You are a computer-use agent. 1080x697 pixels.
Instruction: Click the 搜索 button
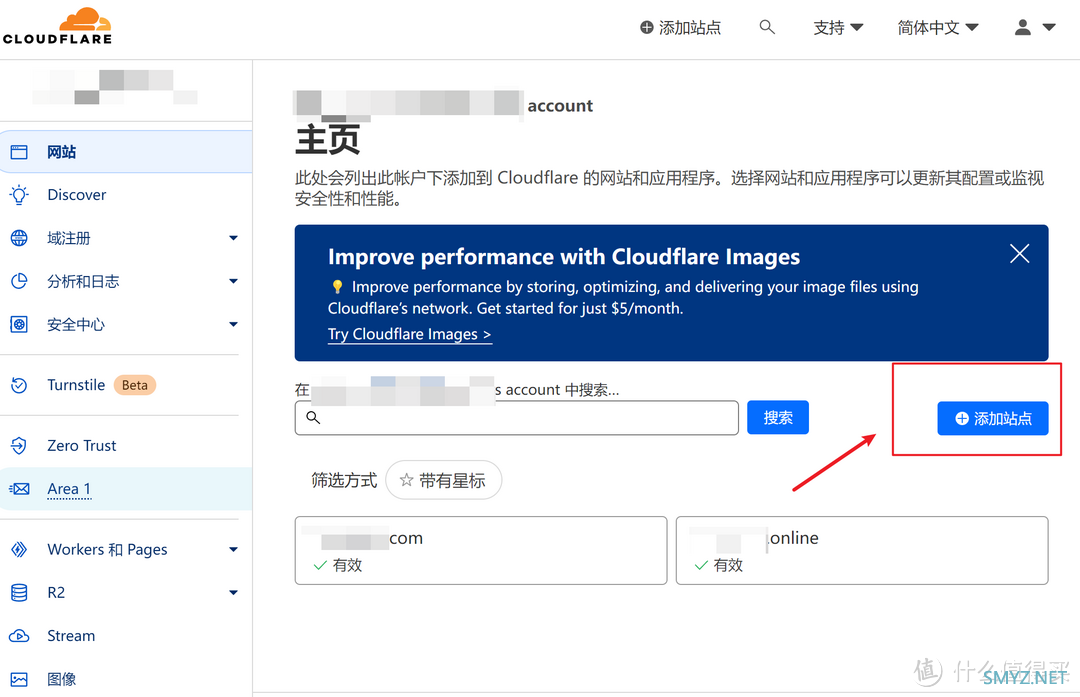(778, 417)
